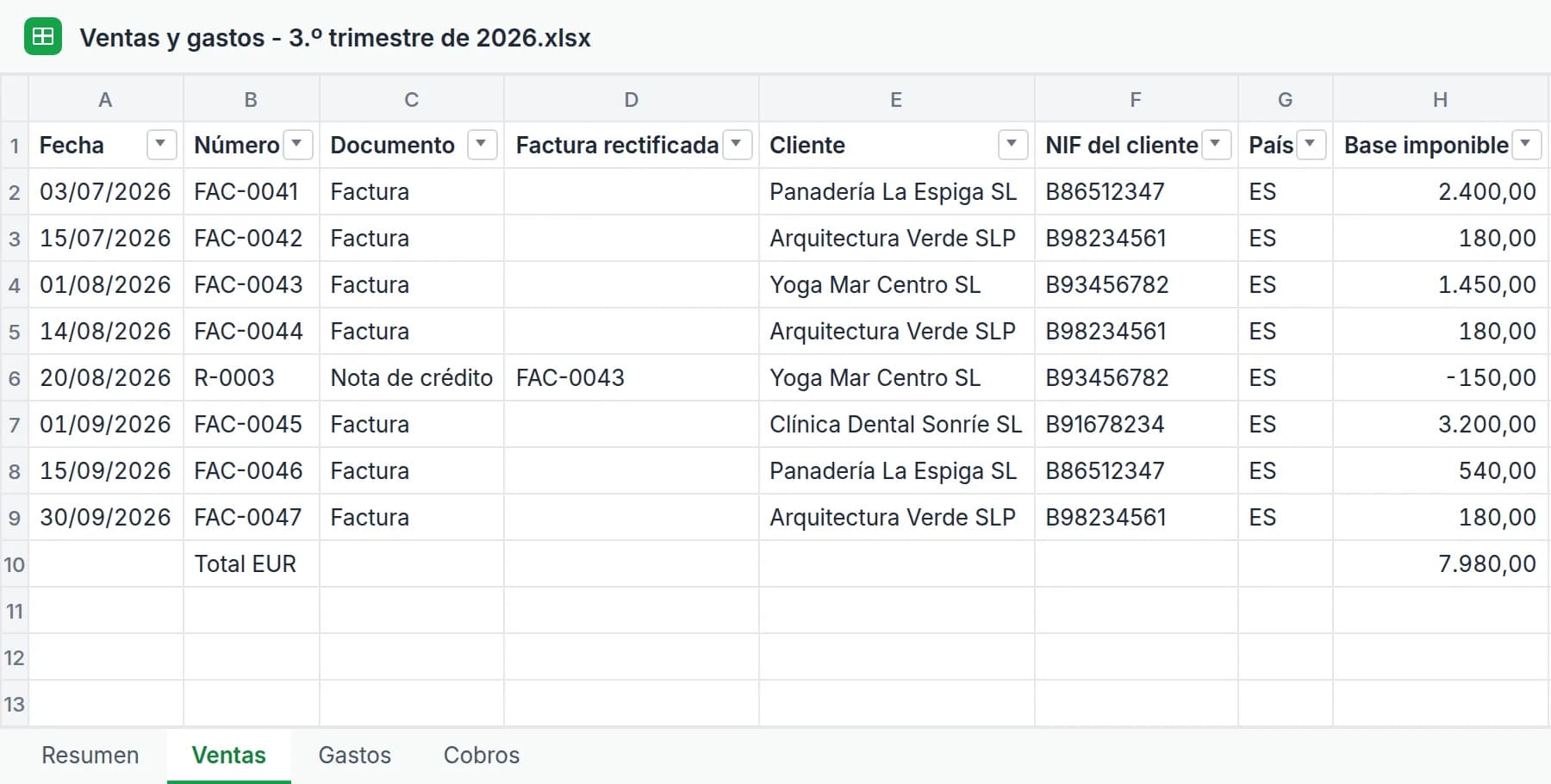Open the NIF del cliente filter dropdown
Viewport: 1551px width, 784px height.
pos(1216,144)
